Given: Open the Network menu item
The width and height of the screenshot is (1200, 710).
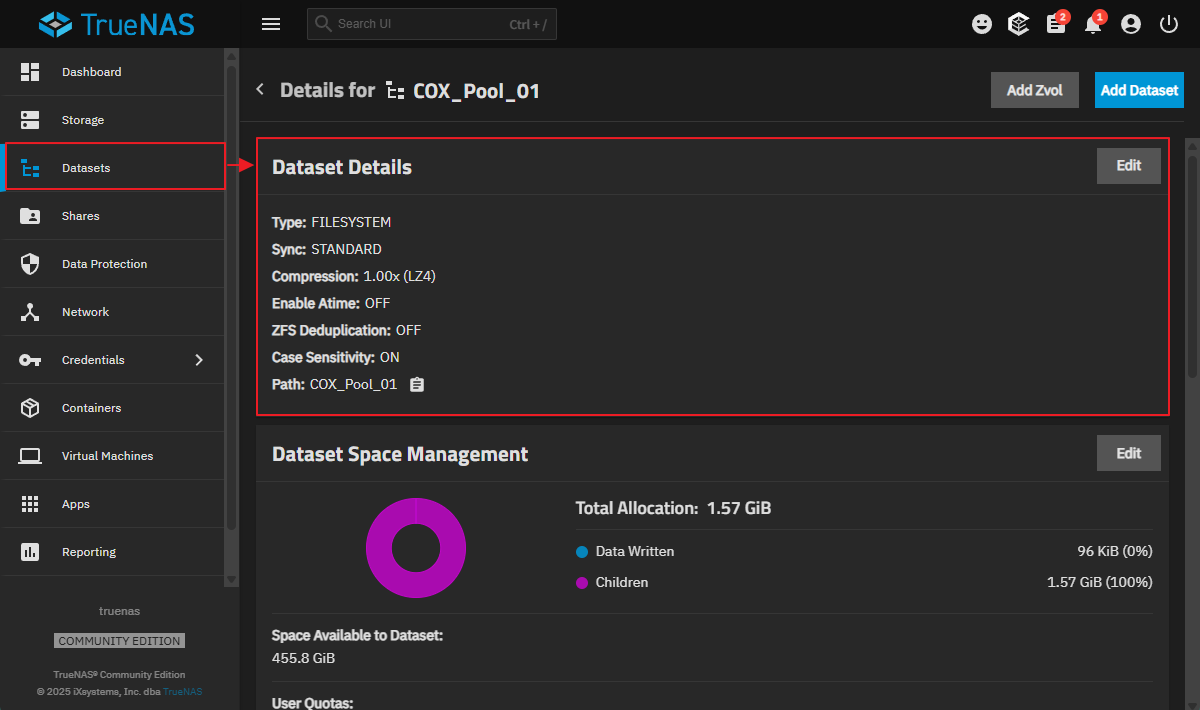Looking at the screenshot, I should 113,312.
